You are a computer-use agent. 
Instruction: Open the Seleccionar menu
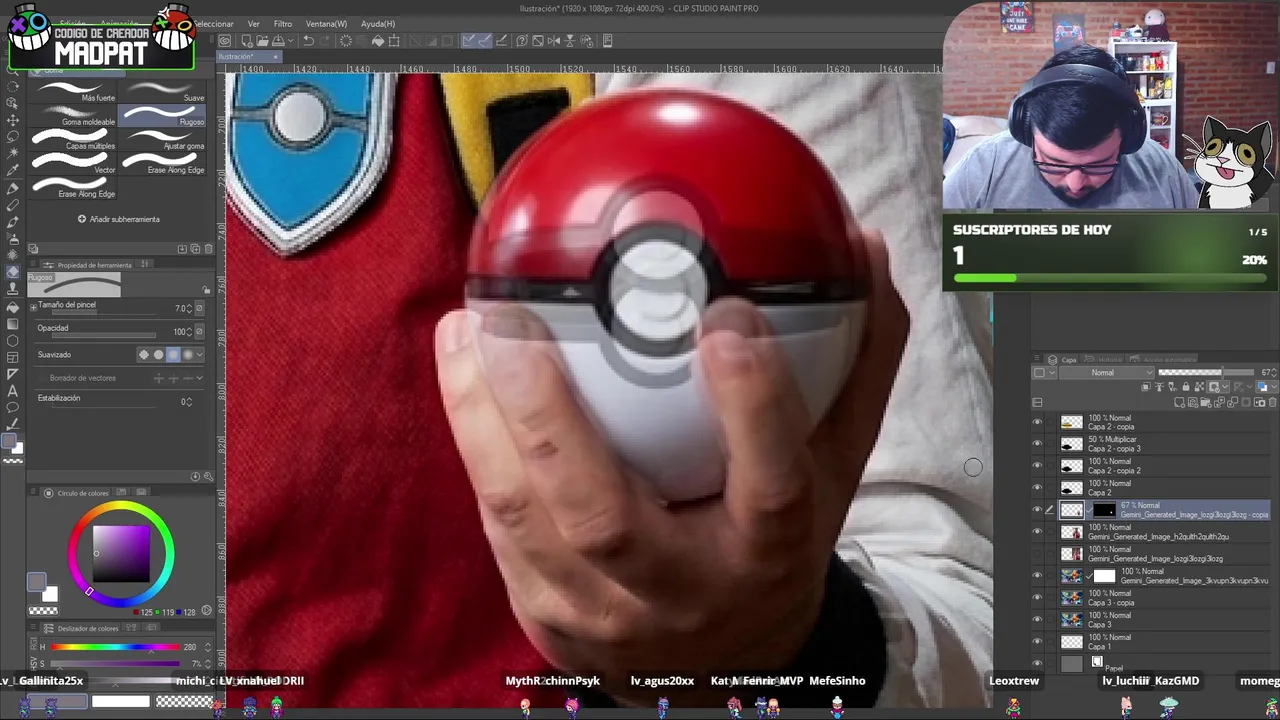[212, 24]
